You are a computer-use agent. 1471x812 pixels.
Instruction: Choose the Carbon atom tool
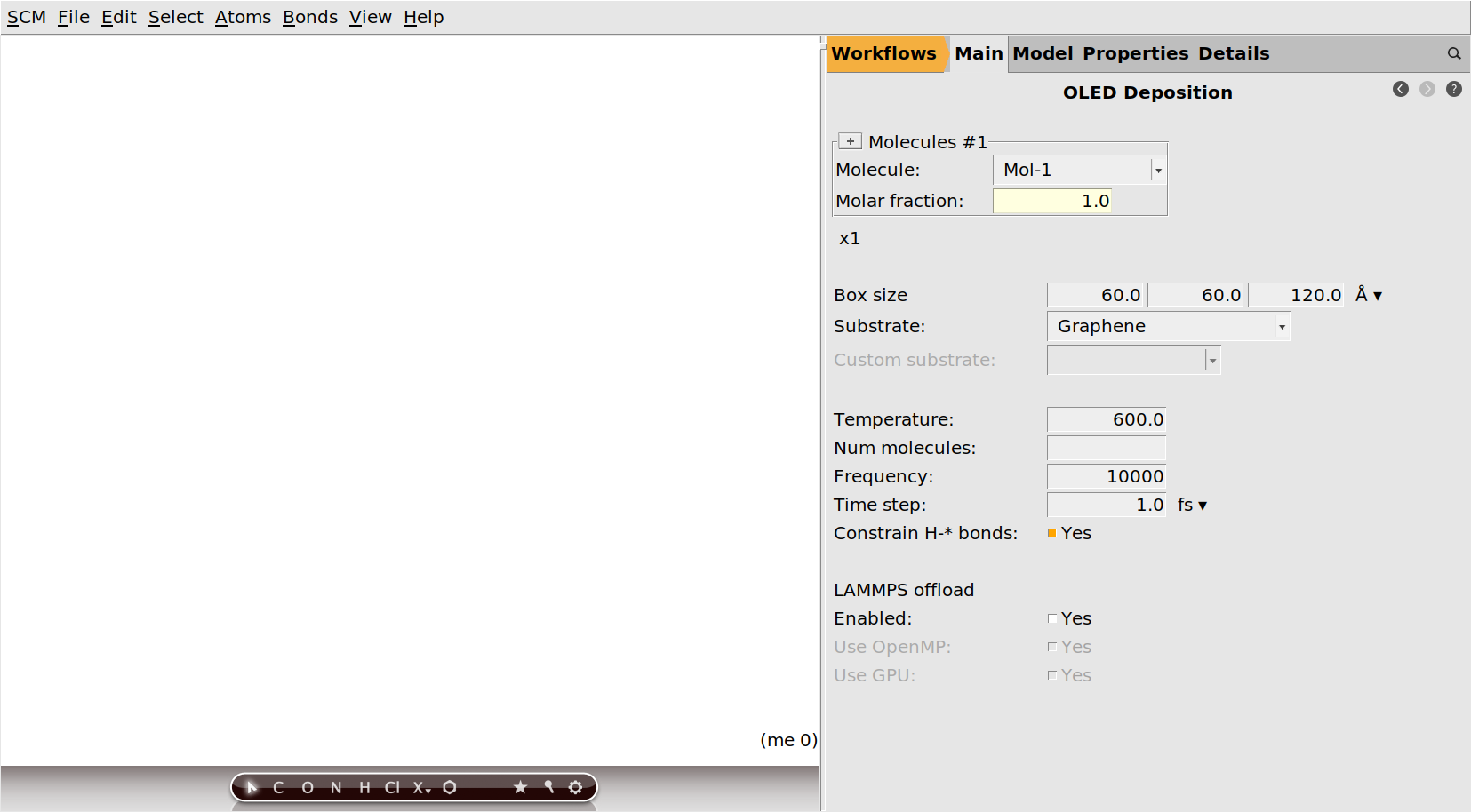pos(278,787)
